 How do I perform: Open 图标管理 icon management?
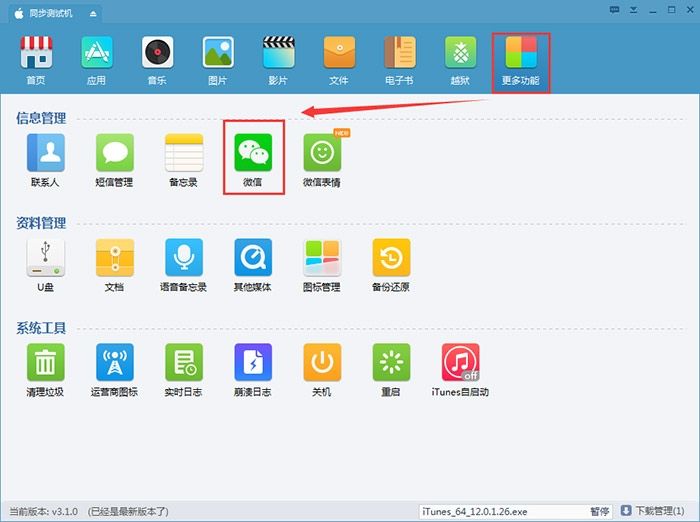(322, 258)
